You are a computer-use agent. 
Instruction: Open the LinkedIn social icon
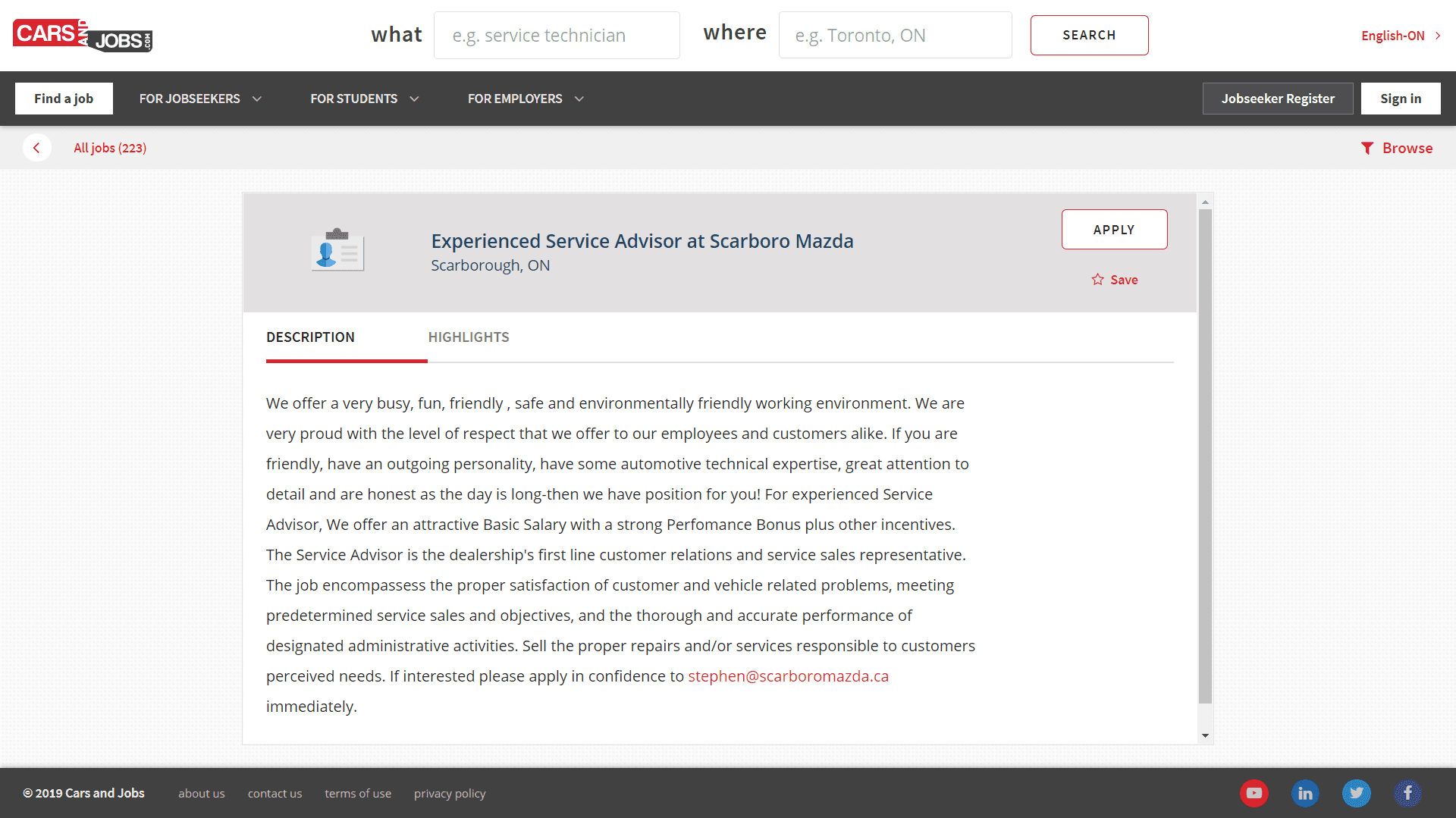coord(1305,793)
